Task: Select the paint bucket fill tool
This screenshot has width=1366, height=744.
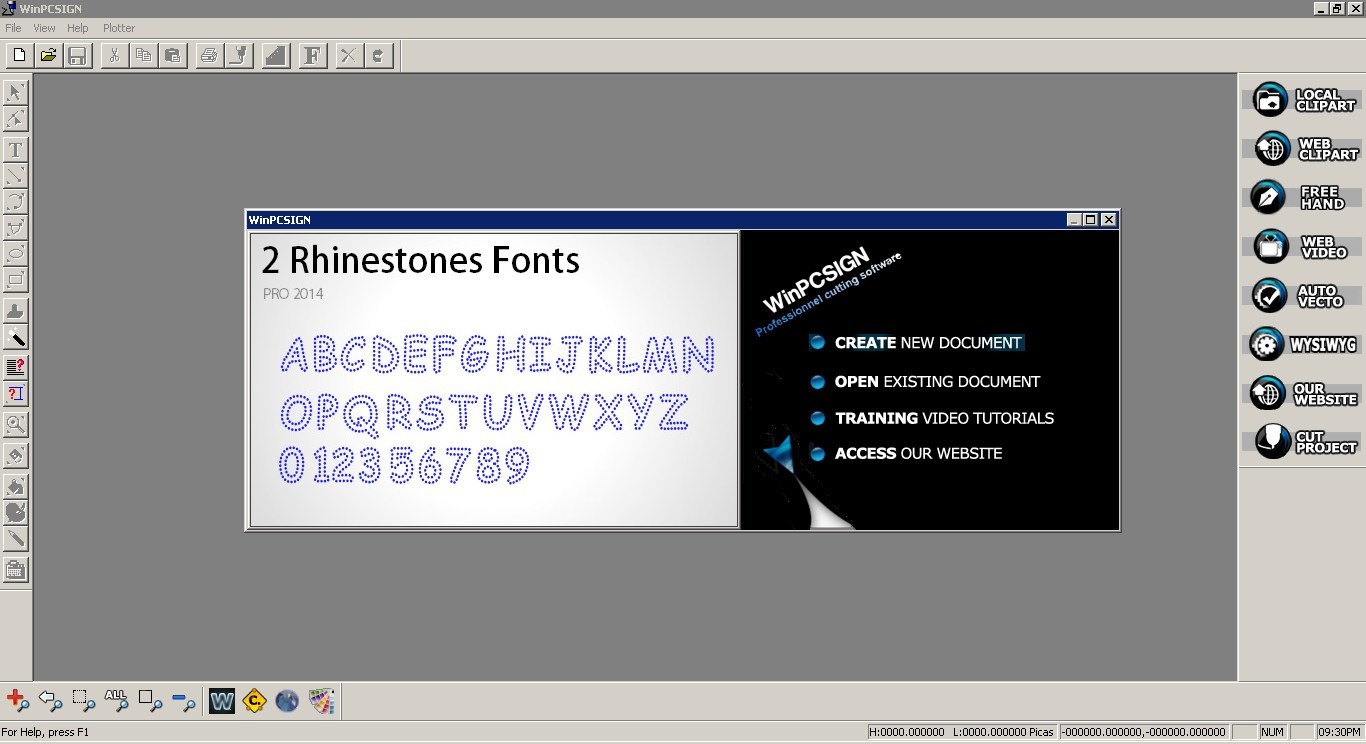Action: click(15, 487)
